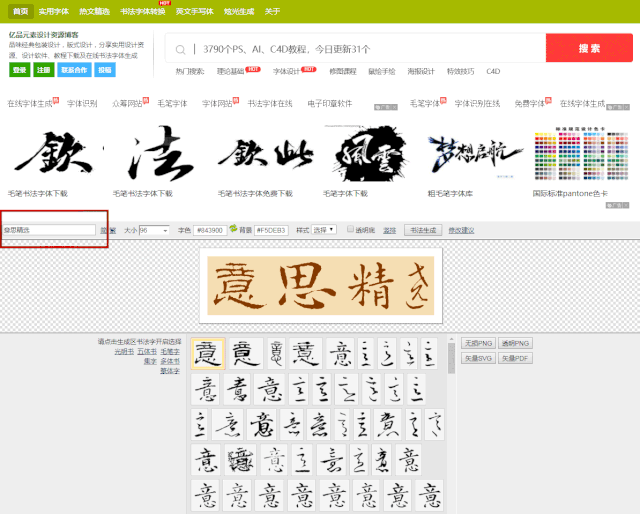Click the 字色 hex color field

point(208,230)
